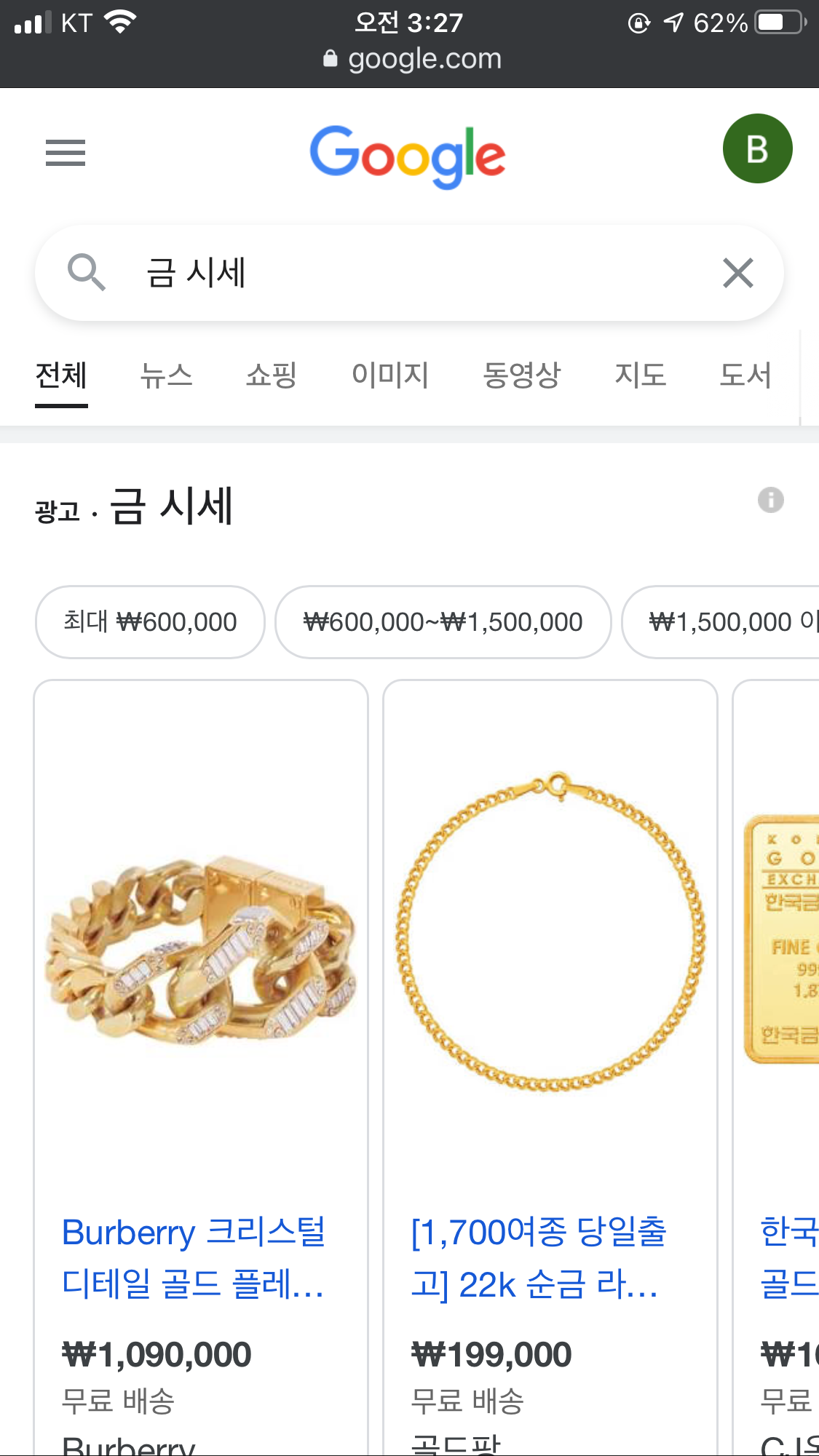
Task: Open the Burberry 크리스털 디테일 product link
Action: (x=194, y=1257)
